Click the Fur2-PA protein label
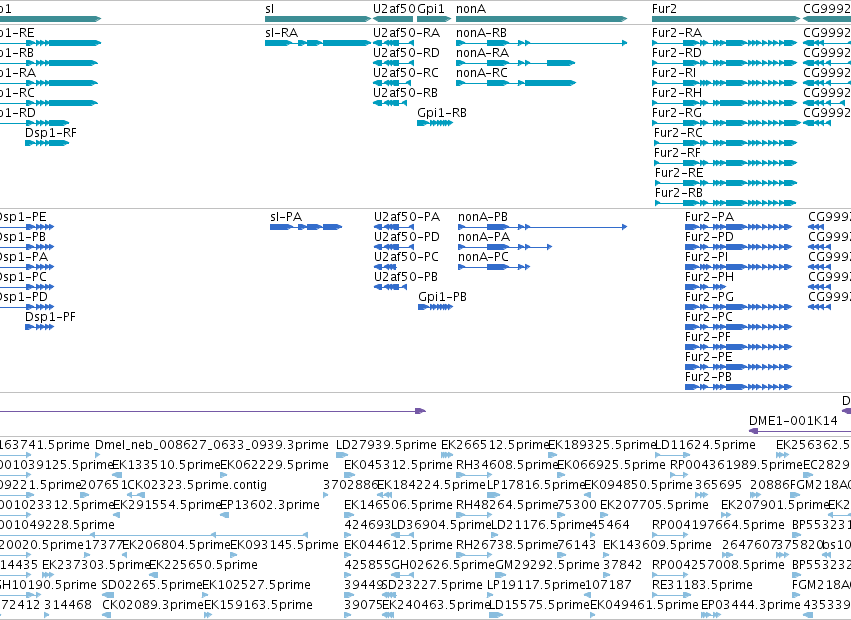This screenshot has width=851, height=620. [709, 217]
